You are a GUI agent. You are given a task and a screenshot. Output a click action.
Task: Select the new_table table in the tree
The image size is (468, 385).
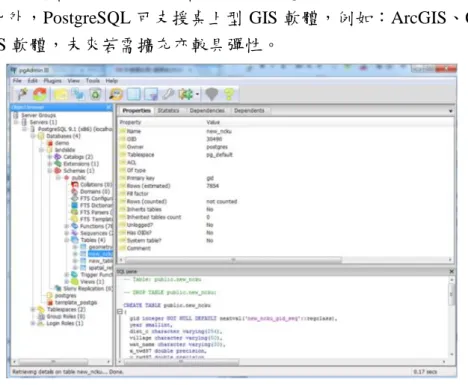100,261
